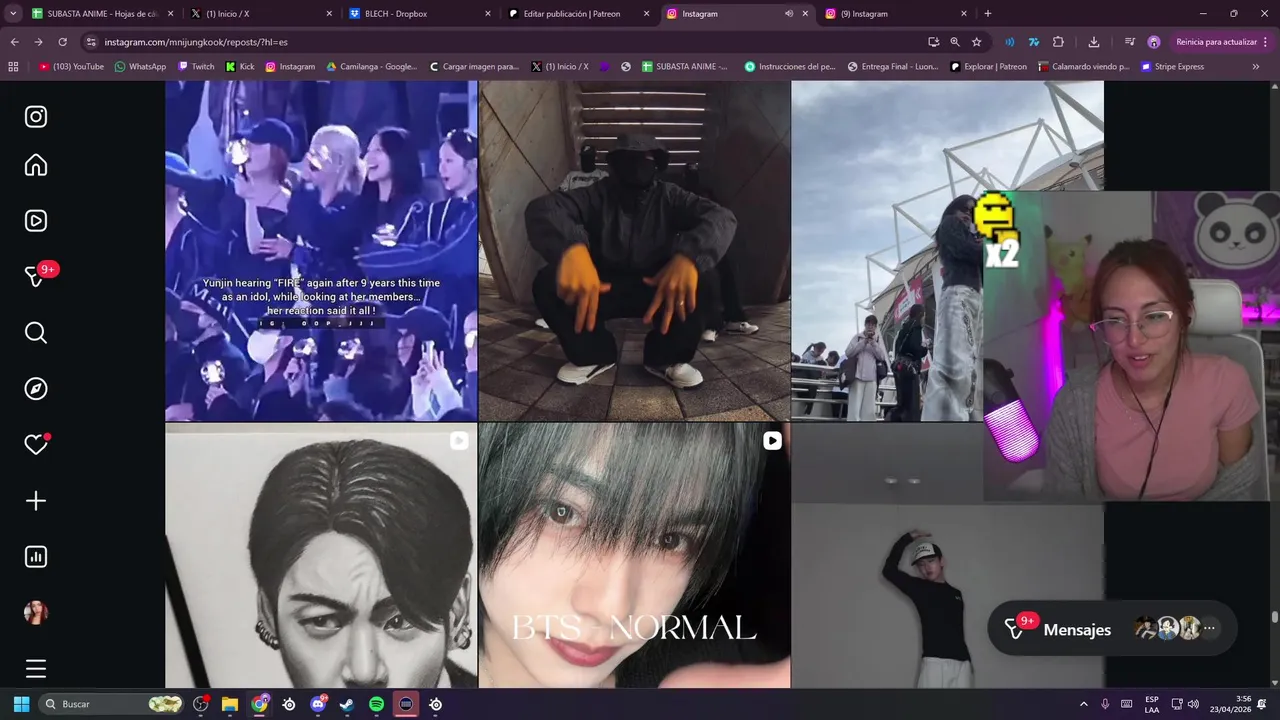This screenshot has width=1280, height=720.
Task: Open (103) YouTube bookmark
Action: click(71, 67)
